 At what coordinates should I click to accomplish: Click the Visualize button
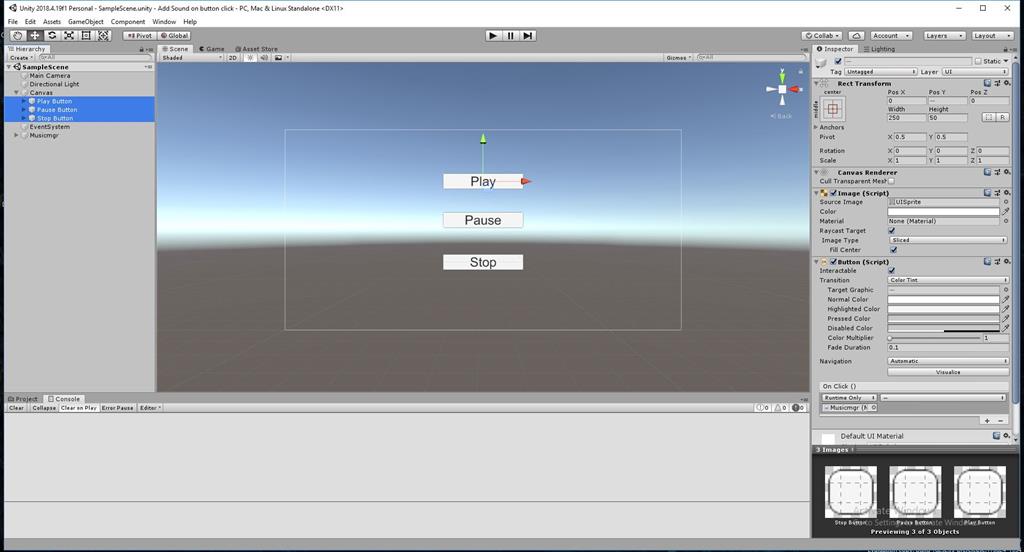point(948,372)
